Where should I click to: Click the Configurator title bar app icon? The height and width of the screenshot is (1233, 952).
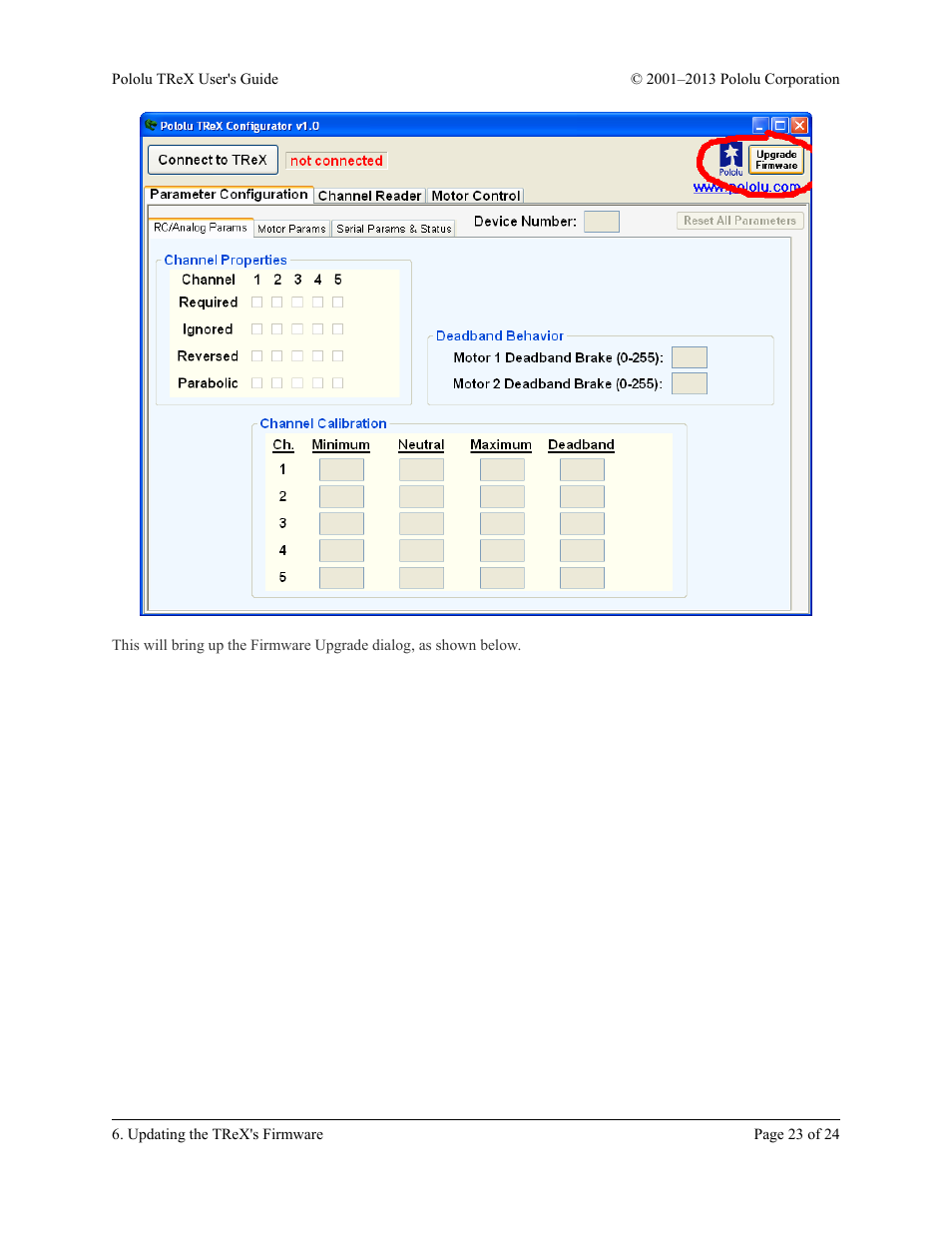[152, 125]
